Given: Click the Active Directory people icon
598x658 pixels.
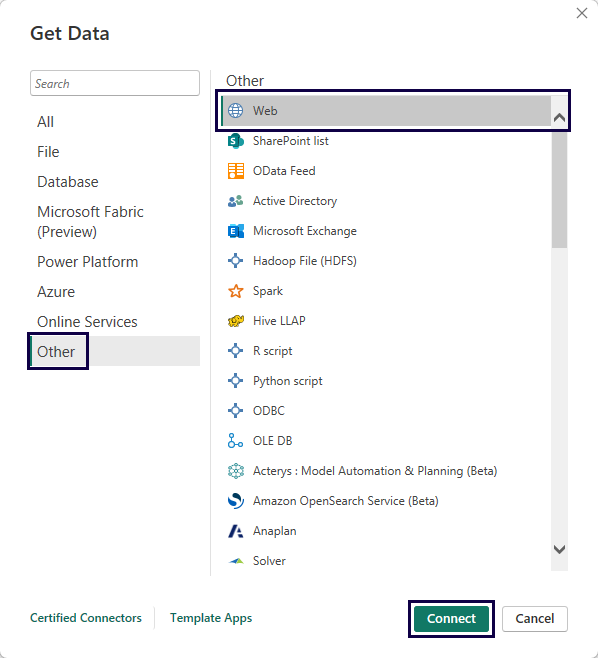Looking at the screenshot, I should pyautogui.click(x=235, y=201).
